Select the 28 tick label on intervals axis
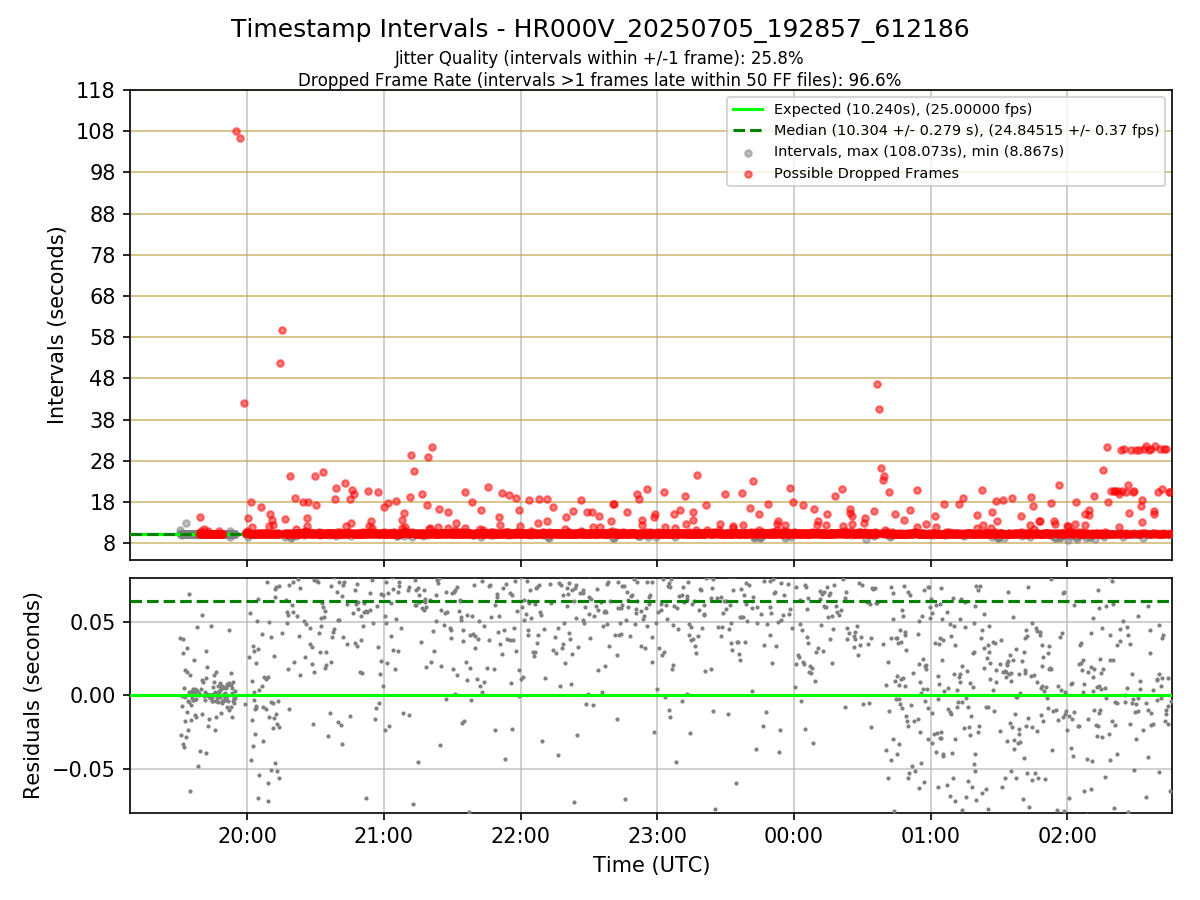1200x900 pixels. [x=102, y=461]
